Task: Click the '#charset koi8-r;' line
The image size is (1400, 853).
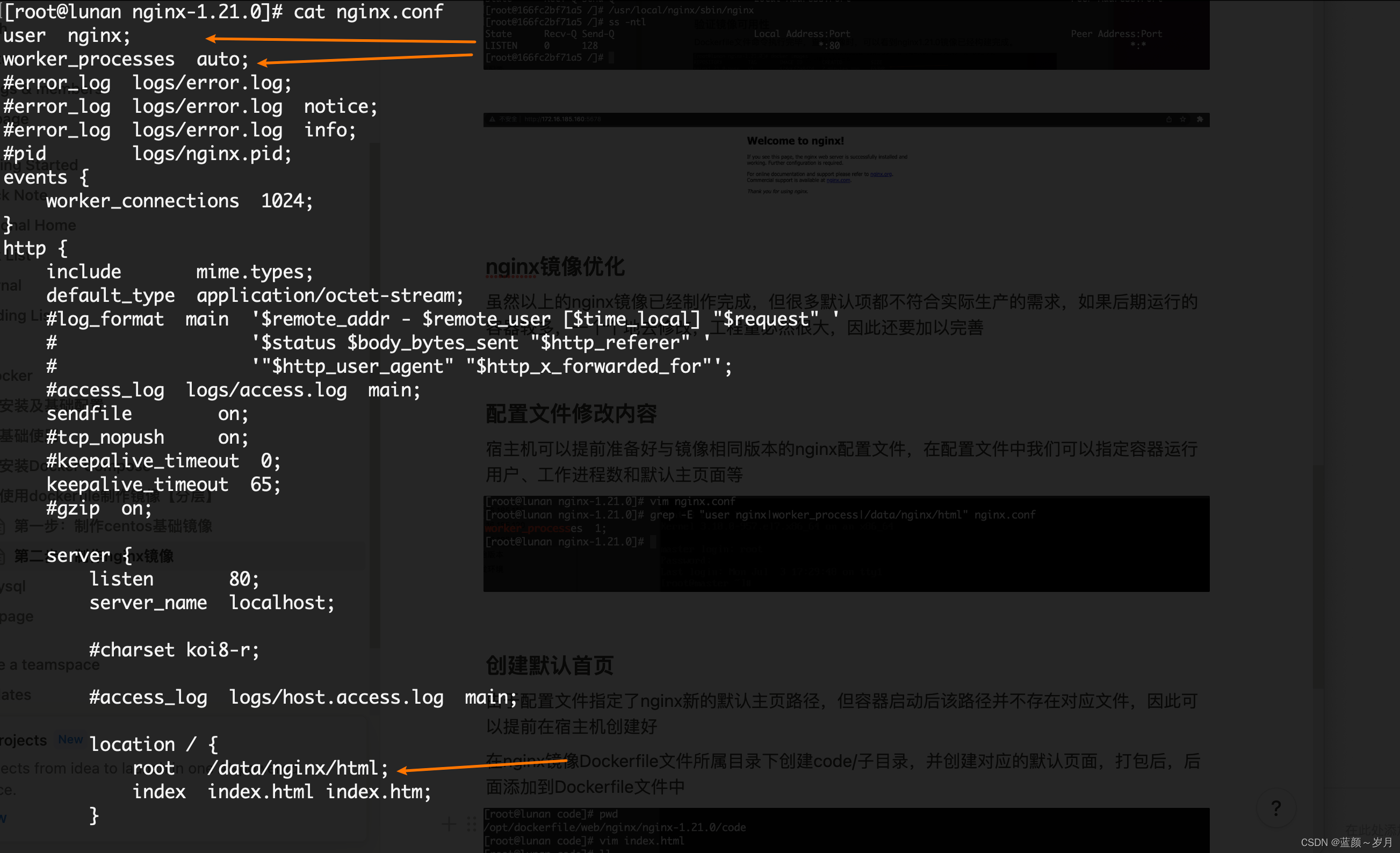Action: (x=175, y=649)
